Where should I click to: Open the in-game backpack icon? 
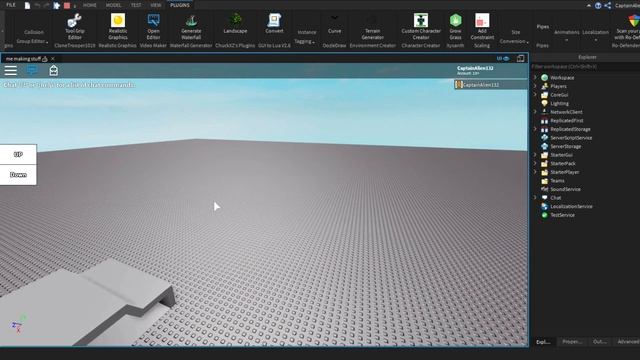point(53,71)
